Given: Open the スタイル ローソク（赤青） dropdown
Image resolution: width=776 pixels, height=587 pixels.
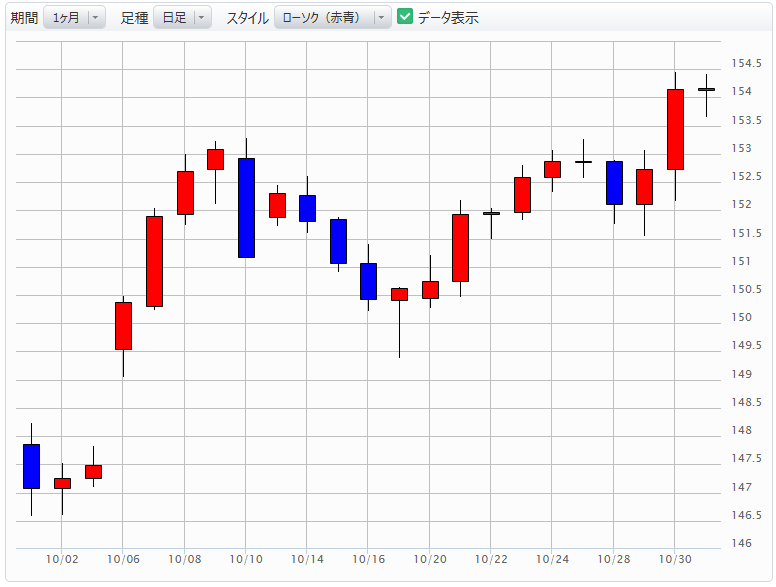Looking at the screenshot, I should (332, 18).
